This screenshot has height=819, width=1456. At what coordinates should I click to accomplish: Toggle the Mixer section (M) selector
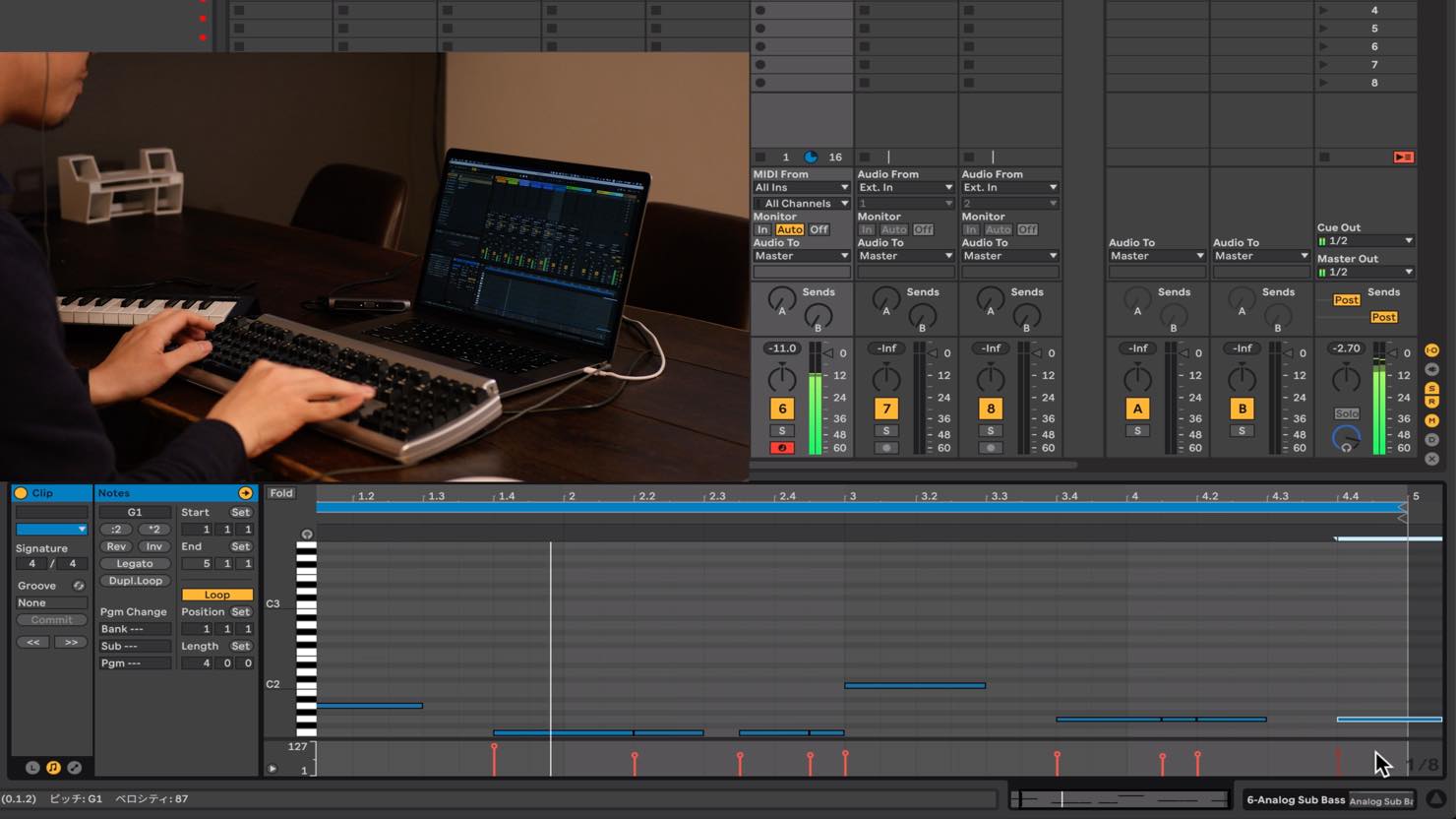point(1432,420)
